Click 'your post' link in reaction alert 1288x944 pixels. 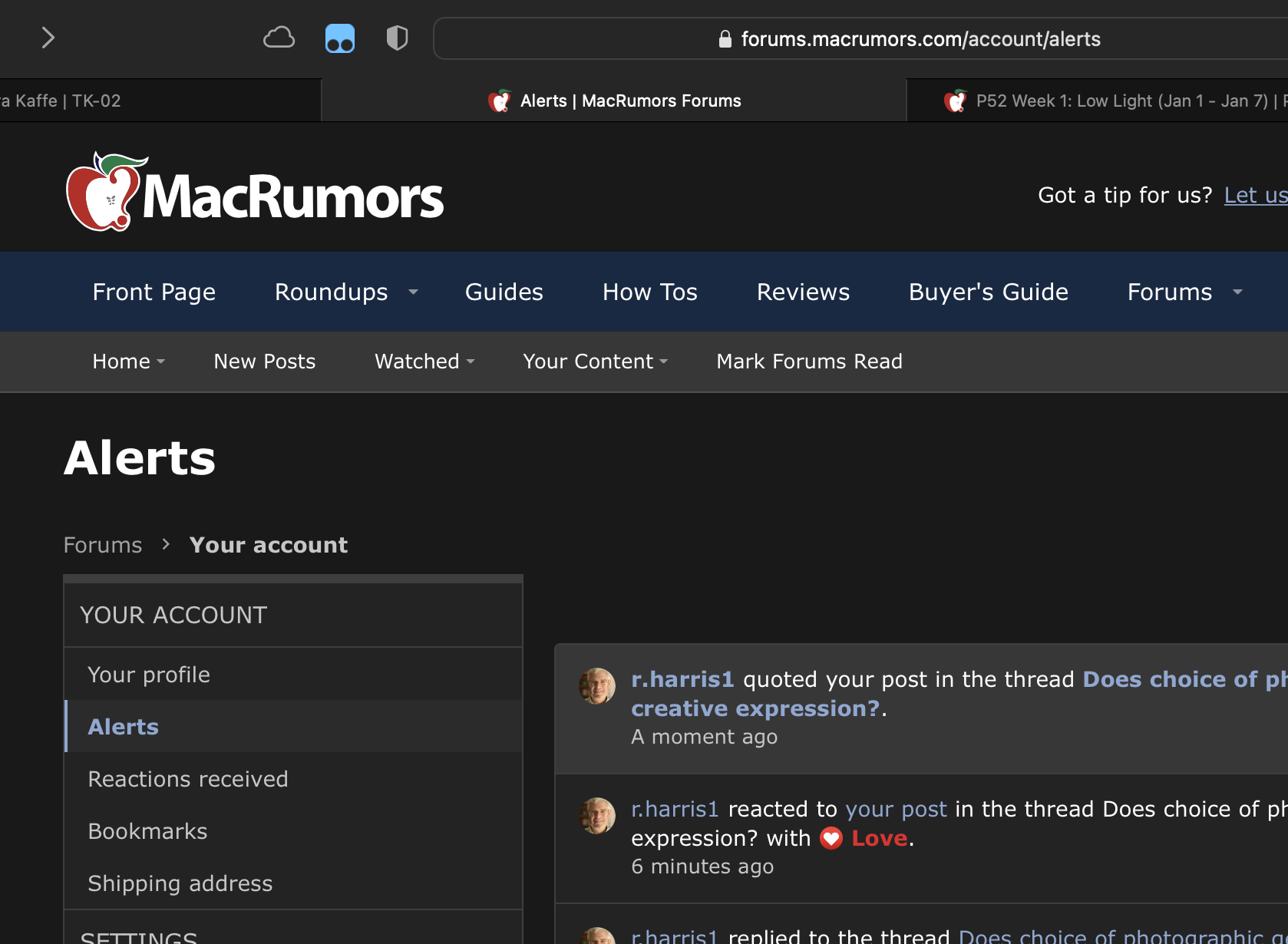(896, 809)
